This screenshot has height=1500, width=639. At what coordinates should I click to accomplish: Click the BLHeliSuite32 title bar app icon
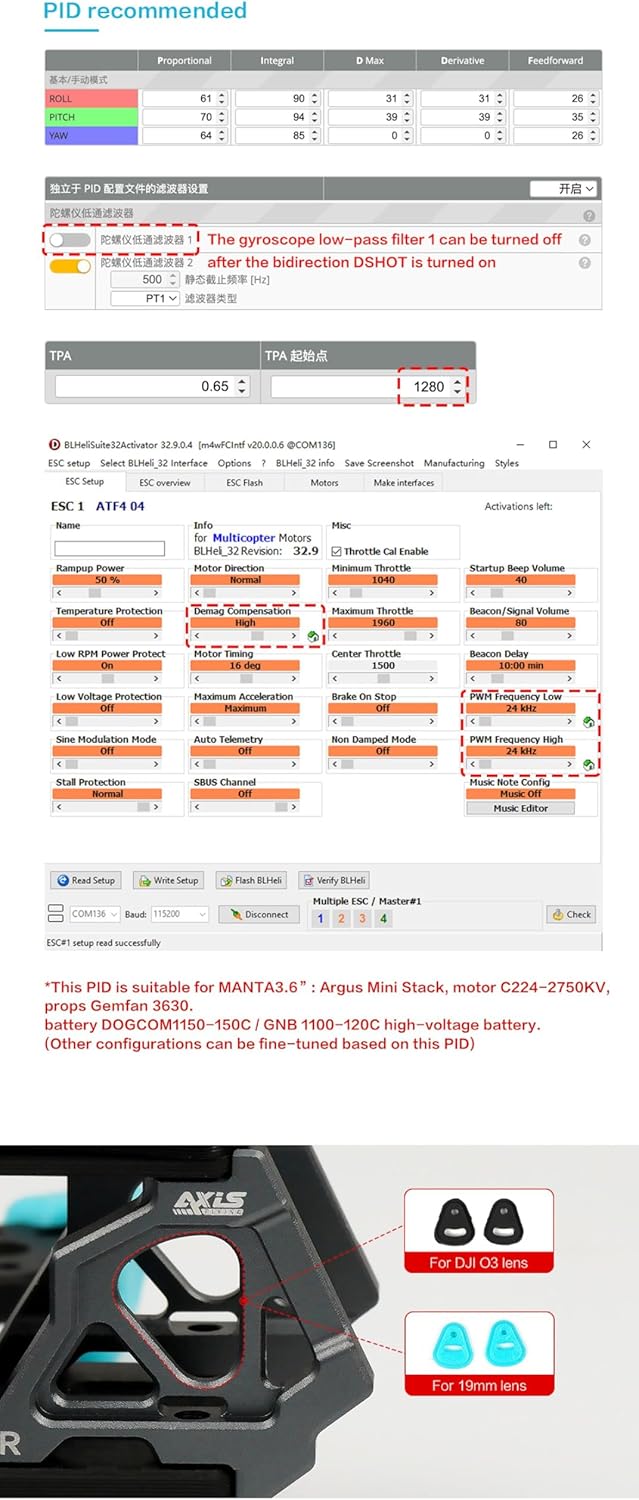(x=53, y=444)
